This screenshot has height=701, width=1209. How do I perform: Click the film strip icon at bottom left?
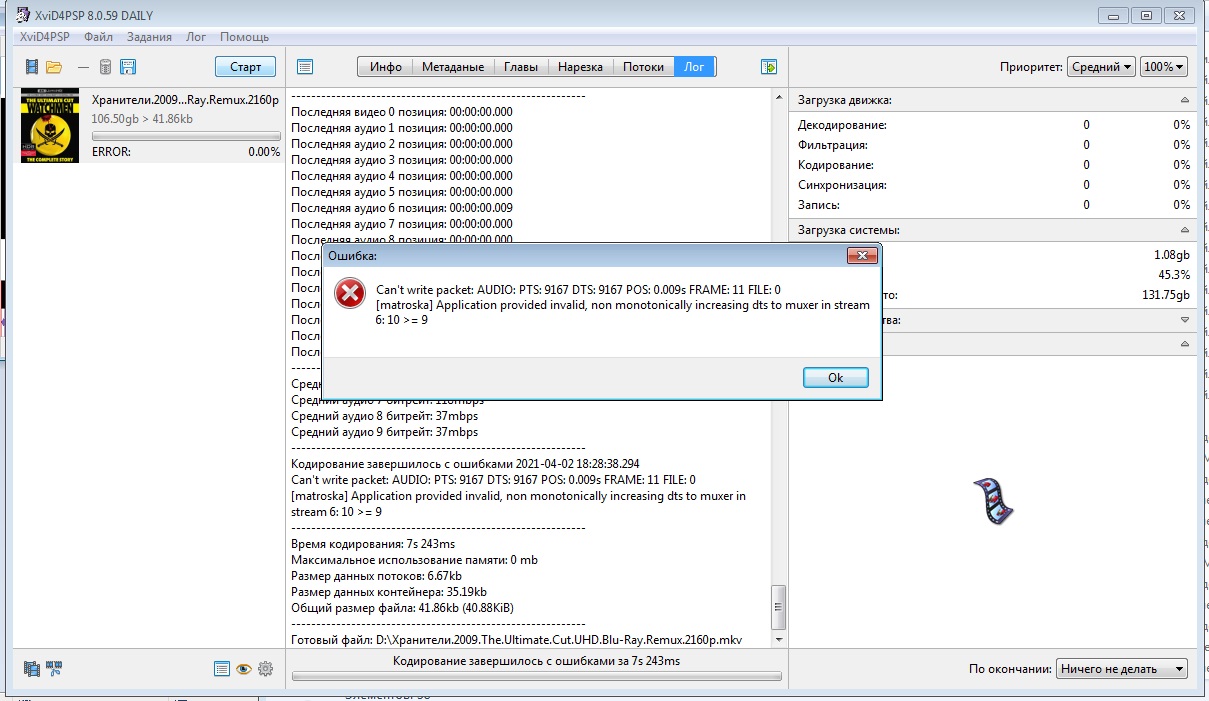32,668
